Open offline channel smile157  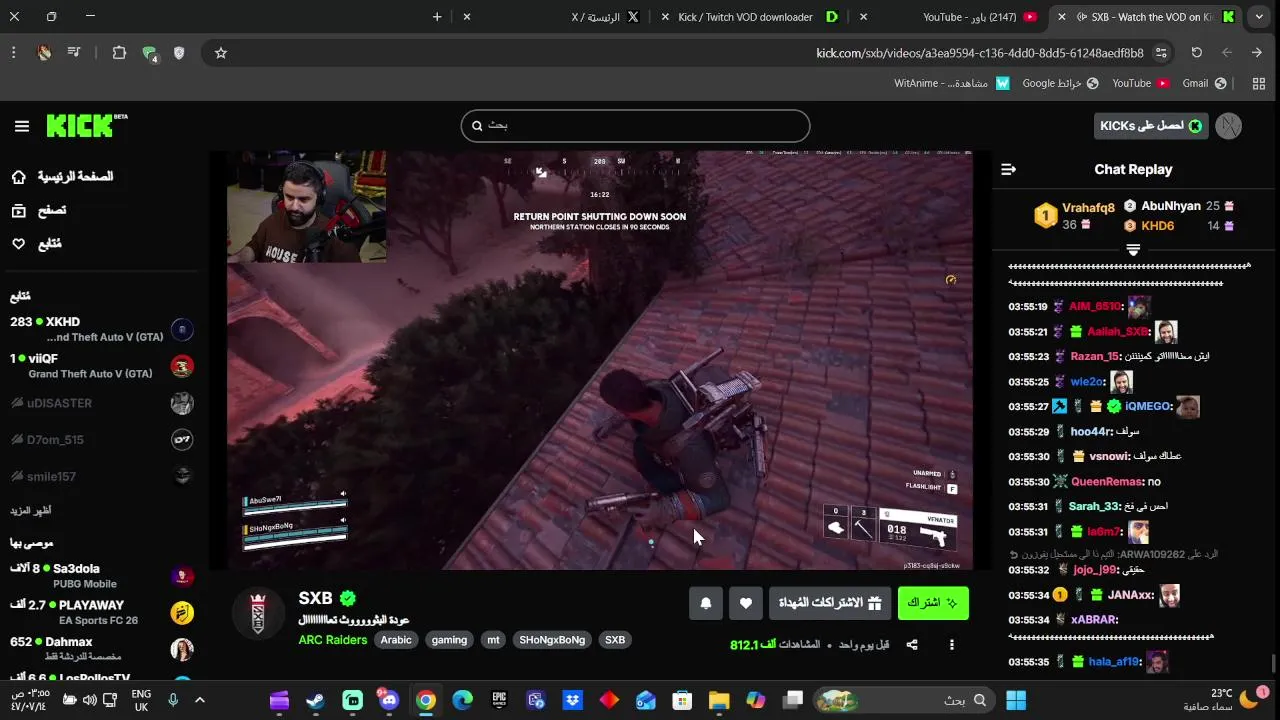point(100,477)
